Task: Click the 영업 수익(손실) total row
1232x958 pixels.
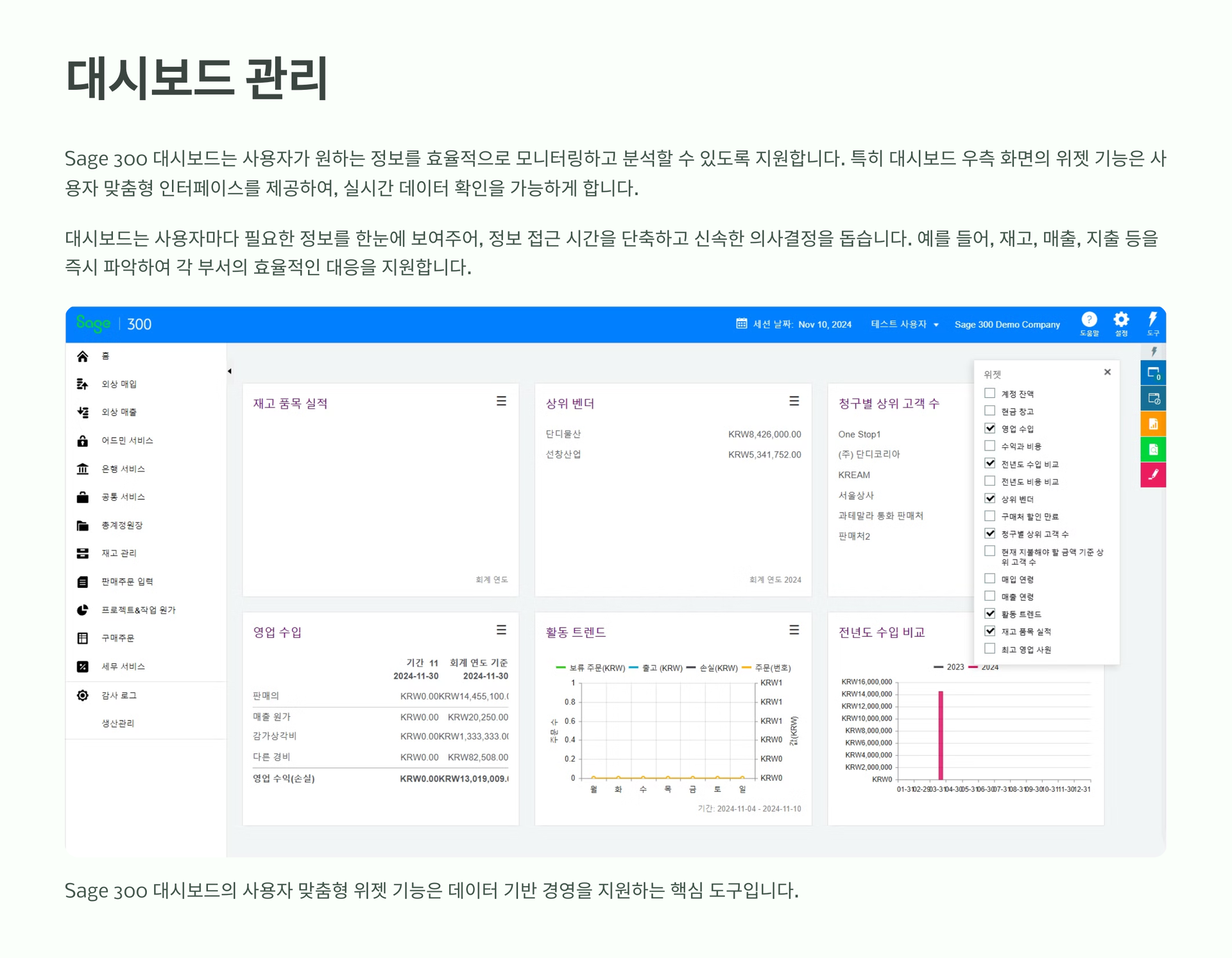Action: click(381, 779)
